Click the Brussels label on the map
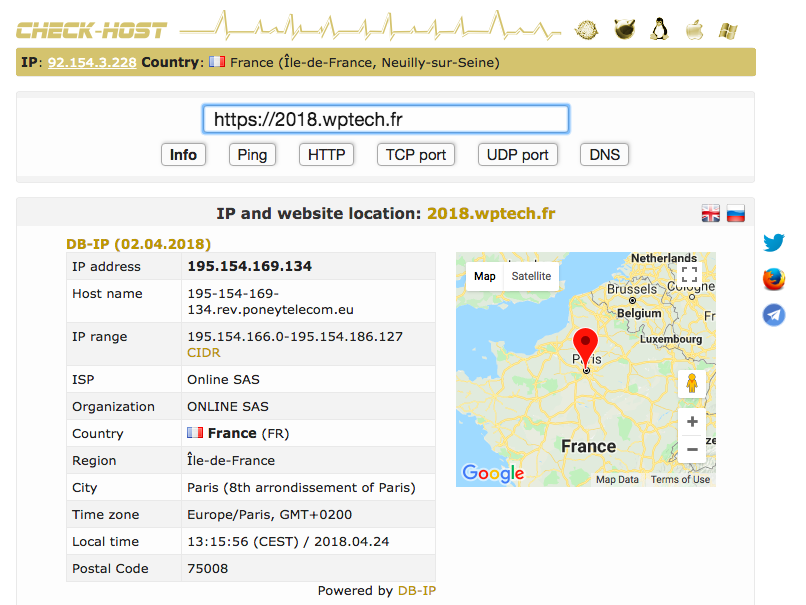Screen dimensions: 806x605 (x=632, y=289)
